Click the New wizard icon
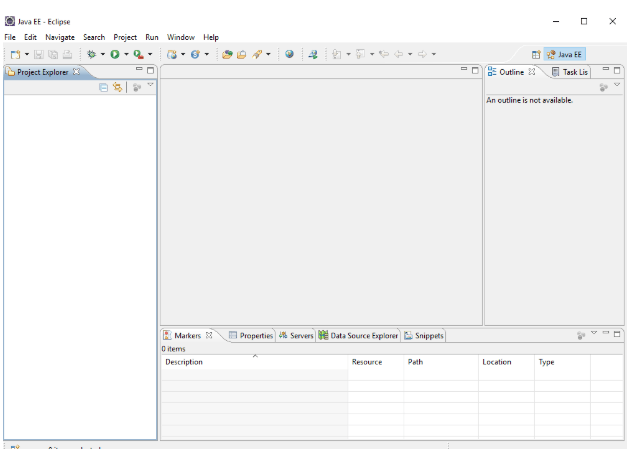 pyautogui.click(x=15, y=54)
